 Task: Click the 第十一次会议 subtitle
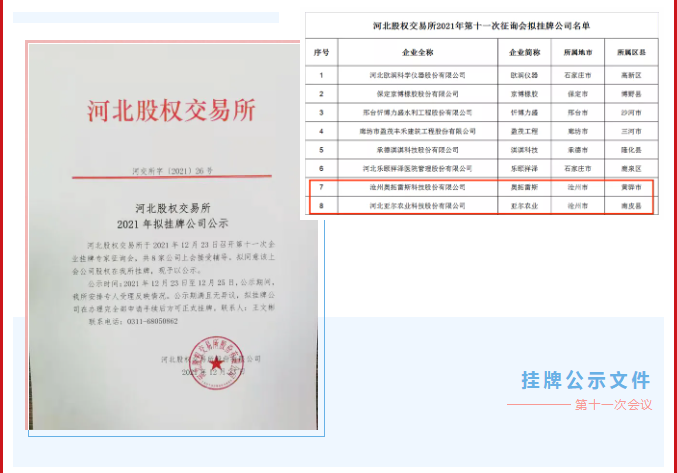(x=613, y=405)
